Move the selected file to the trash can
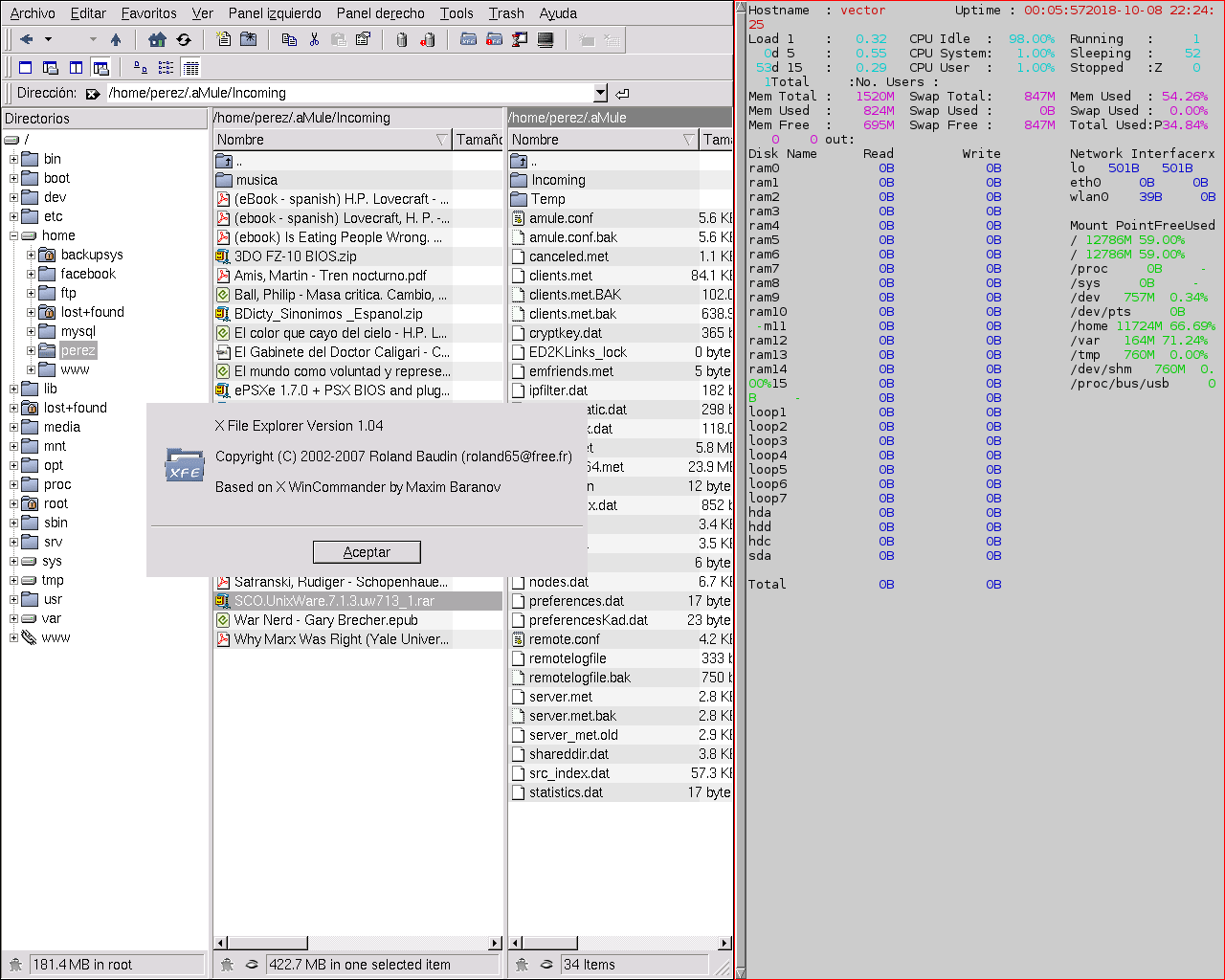This screenshot has width=1225, height=980. click(x=402, y=39)
